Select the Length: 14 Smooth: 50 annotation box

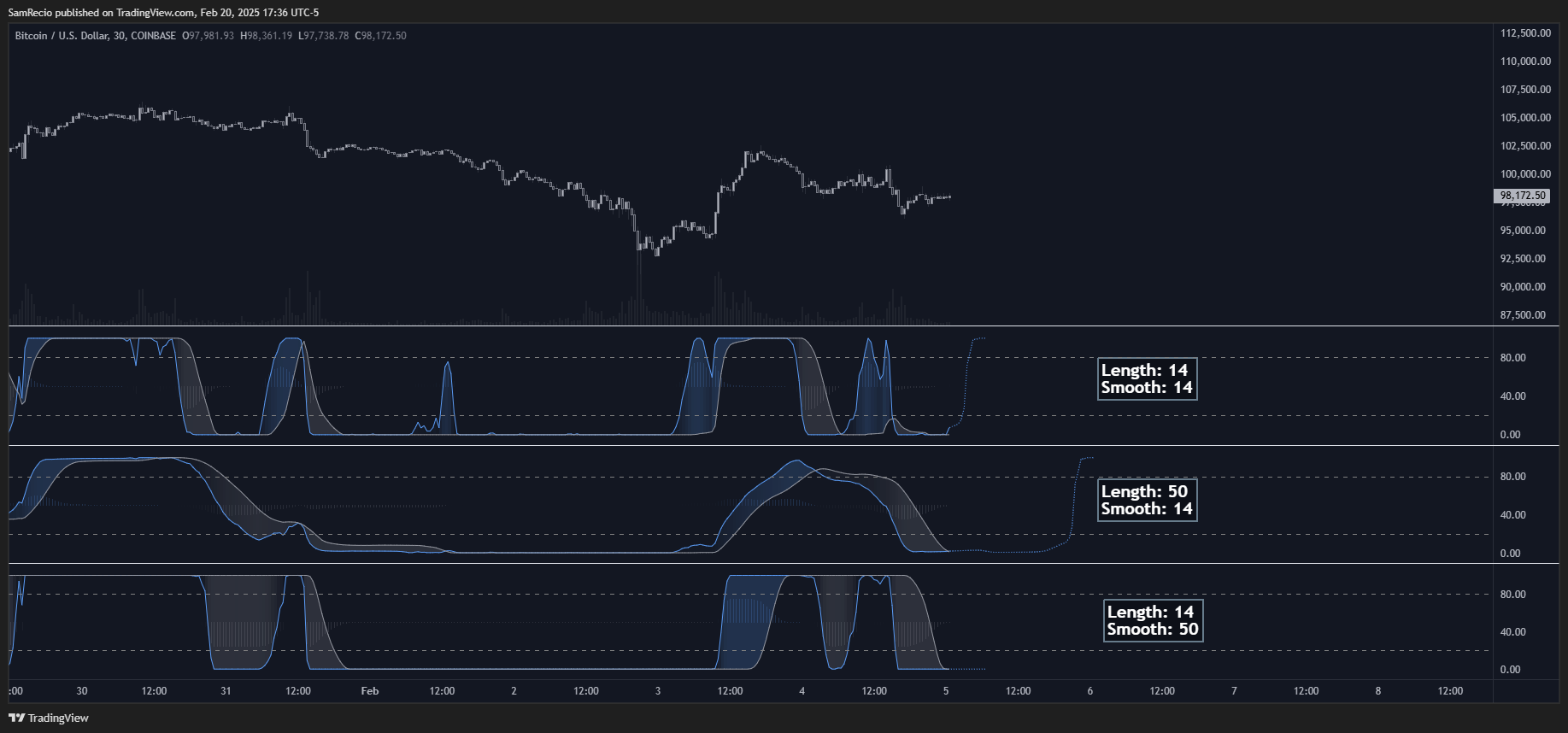click(1153, 621)
